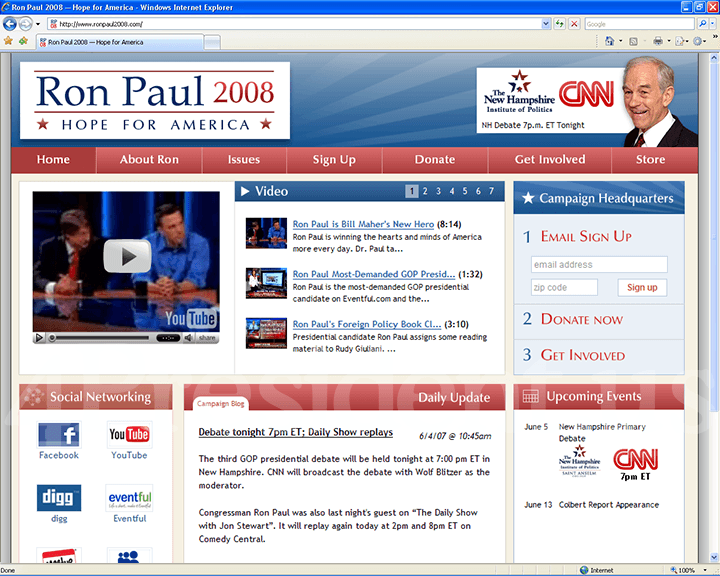Click the Sign up button
720x576 pixels.
click(642, 288)
